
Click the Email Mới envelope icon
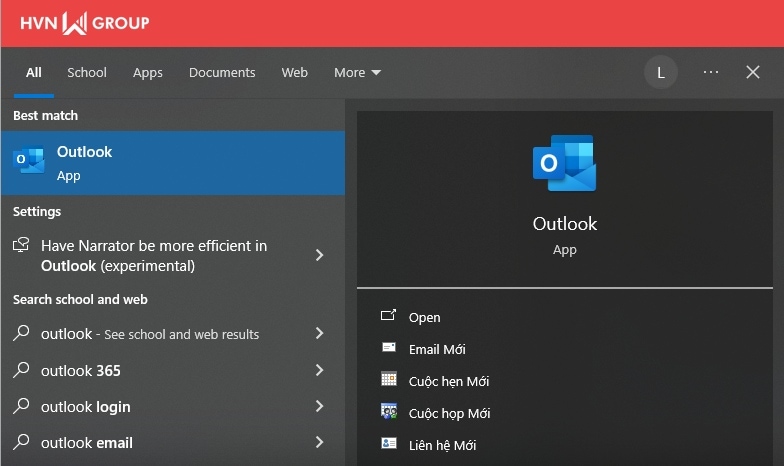coord(389,348)
